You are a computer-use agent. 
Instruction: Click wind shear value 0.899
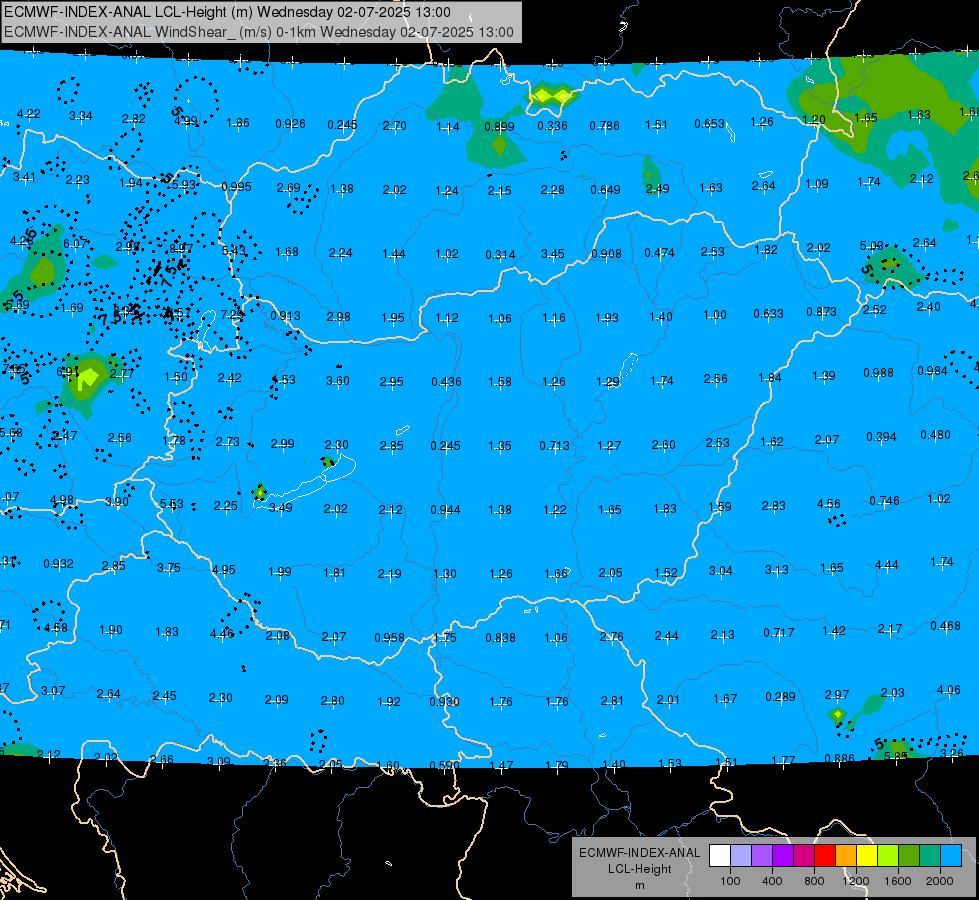pos(499,127)
